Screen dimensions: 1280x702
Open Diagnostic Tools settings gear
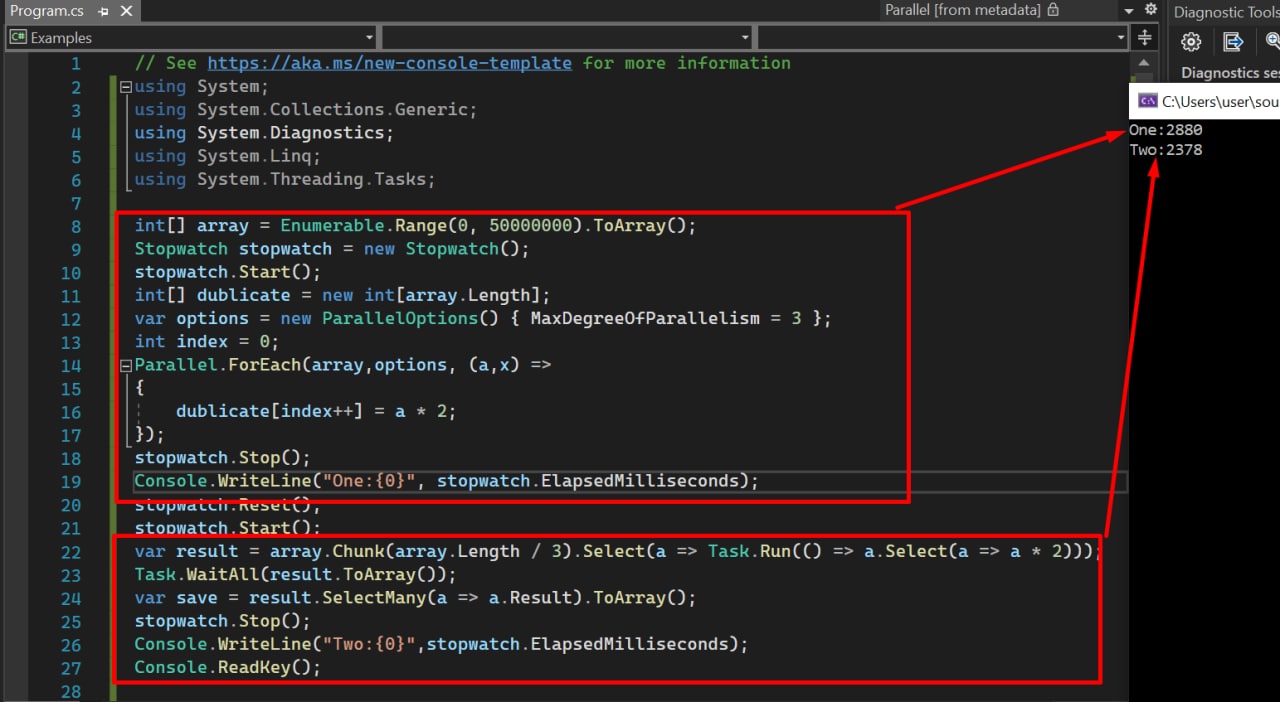1191,41
